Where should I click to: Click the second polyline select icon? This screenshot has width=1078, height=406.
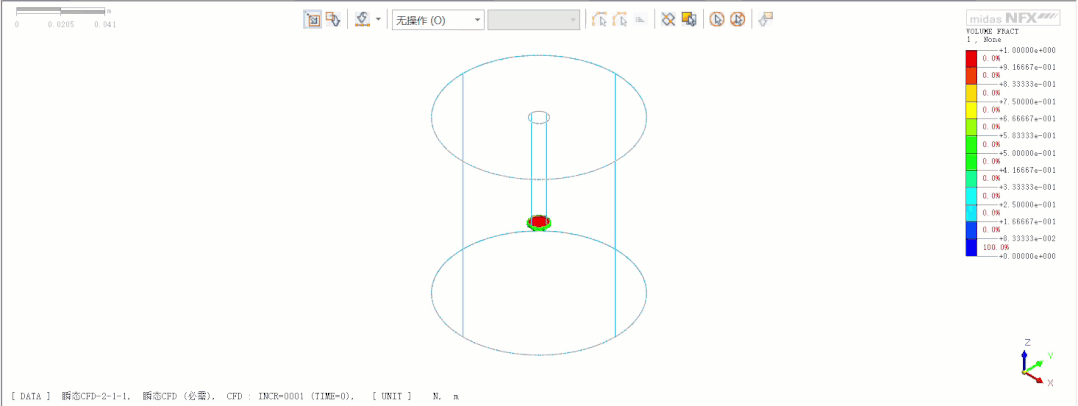(x=620, y=19)
